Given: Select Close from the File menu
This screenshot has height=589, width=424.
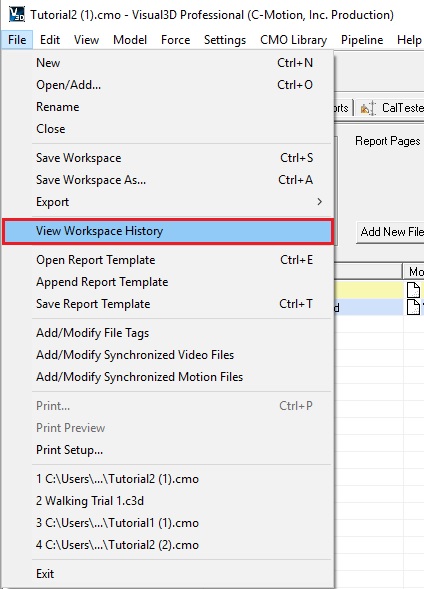Looking at the screenshot, I should (168, 129).
